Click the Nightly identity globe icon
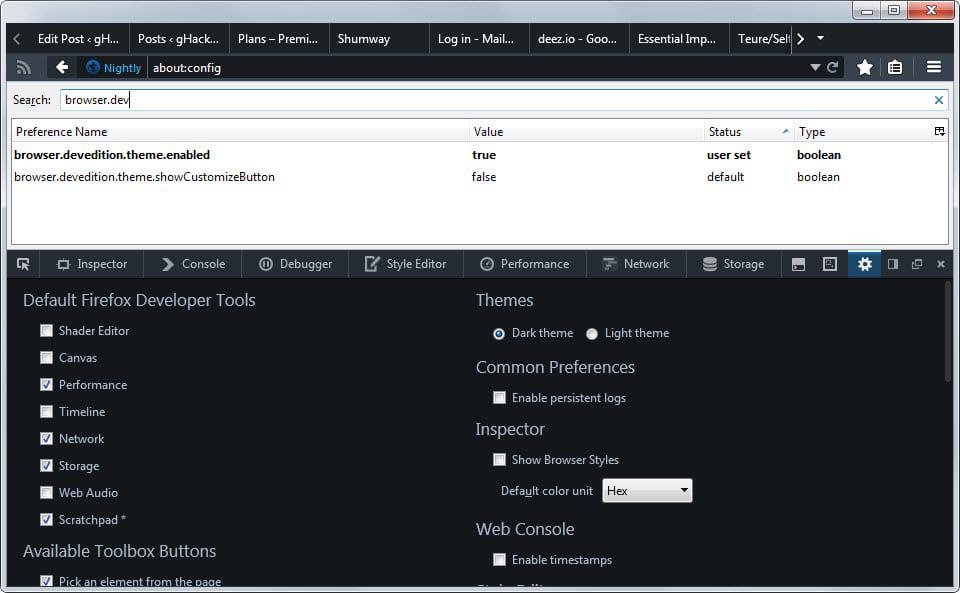960x593 pixels. pyautogui.click(x=92, y=67)
